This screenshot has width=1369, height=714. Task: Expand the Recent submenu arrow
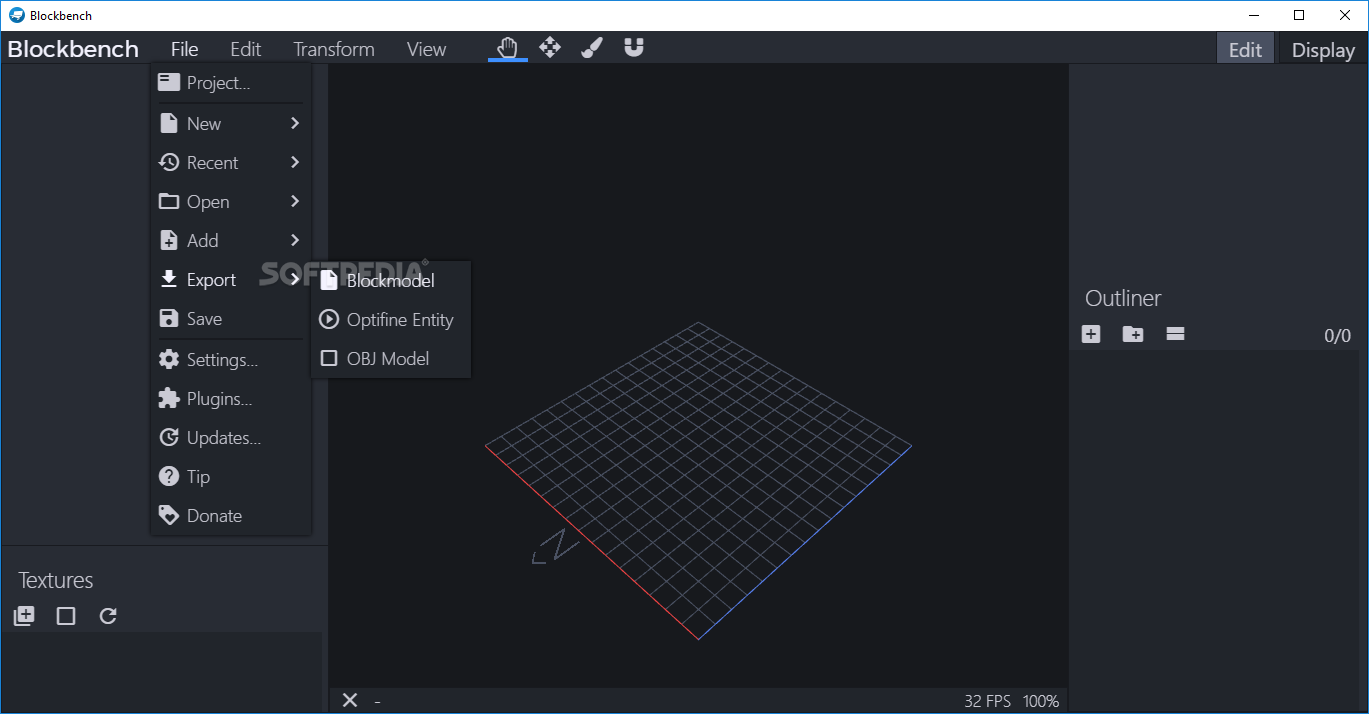(x=295, y=162)
